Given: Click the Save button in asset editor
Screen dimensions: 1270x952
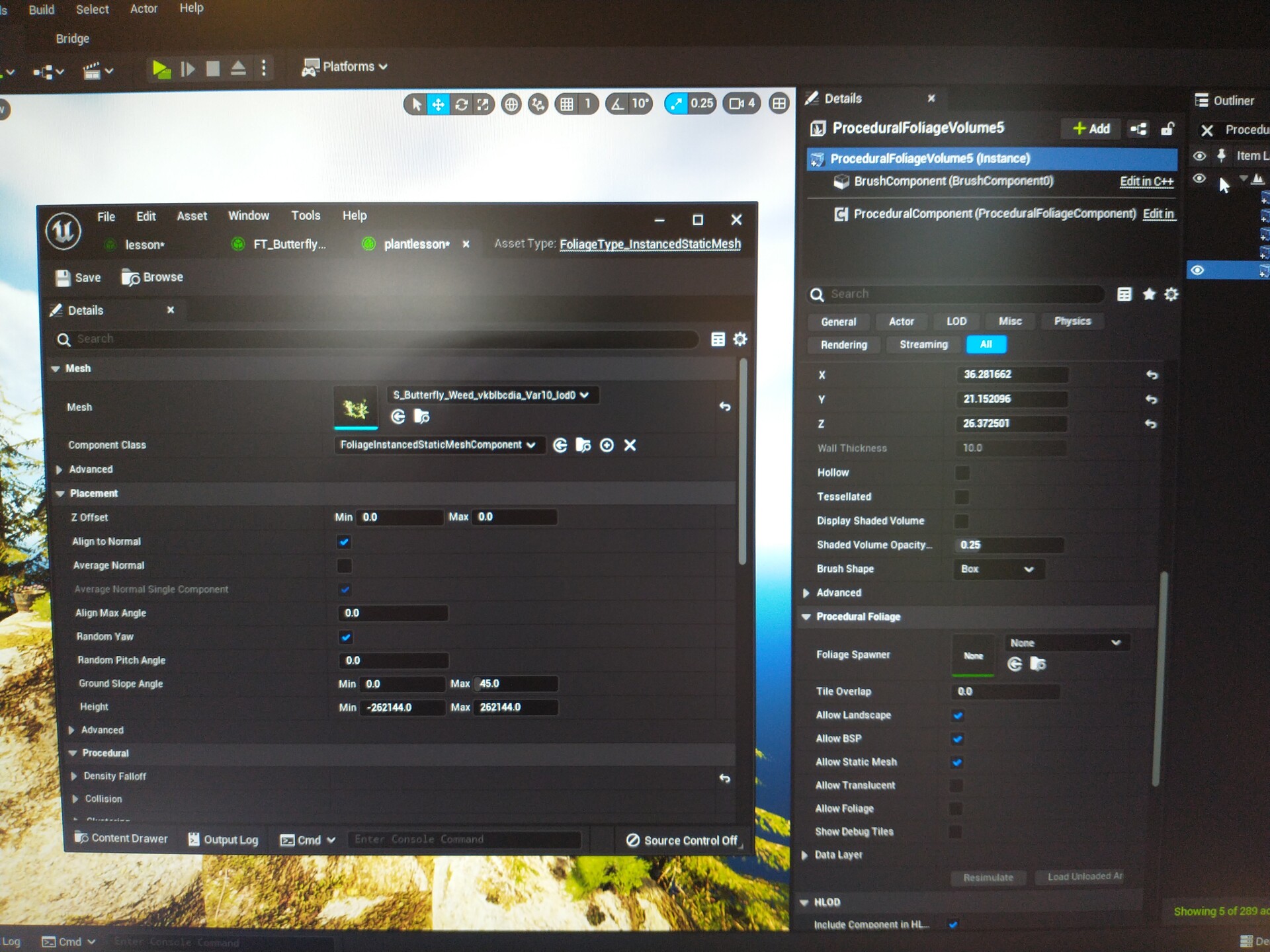Looking at the screenshot, I should coord(78,278).
